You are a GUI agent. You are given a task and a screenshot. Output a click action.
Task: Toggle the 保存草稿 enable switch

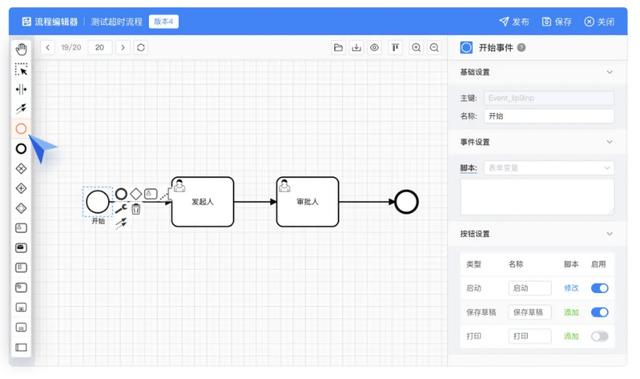pos(600,312)
